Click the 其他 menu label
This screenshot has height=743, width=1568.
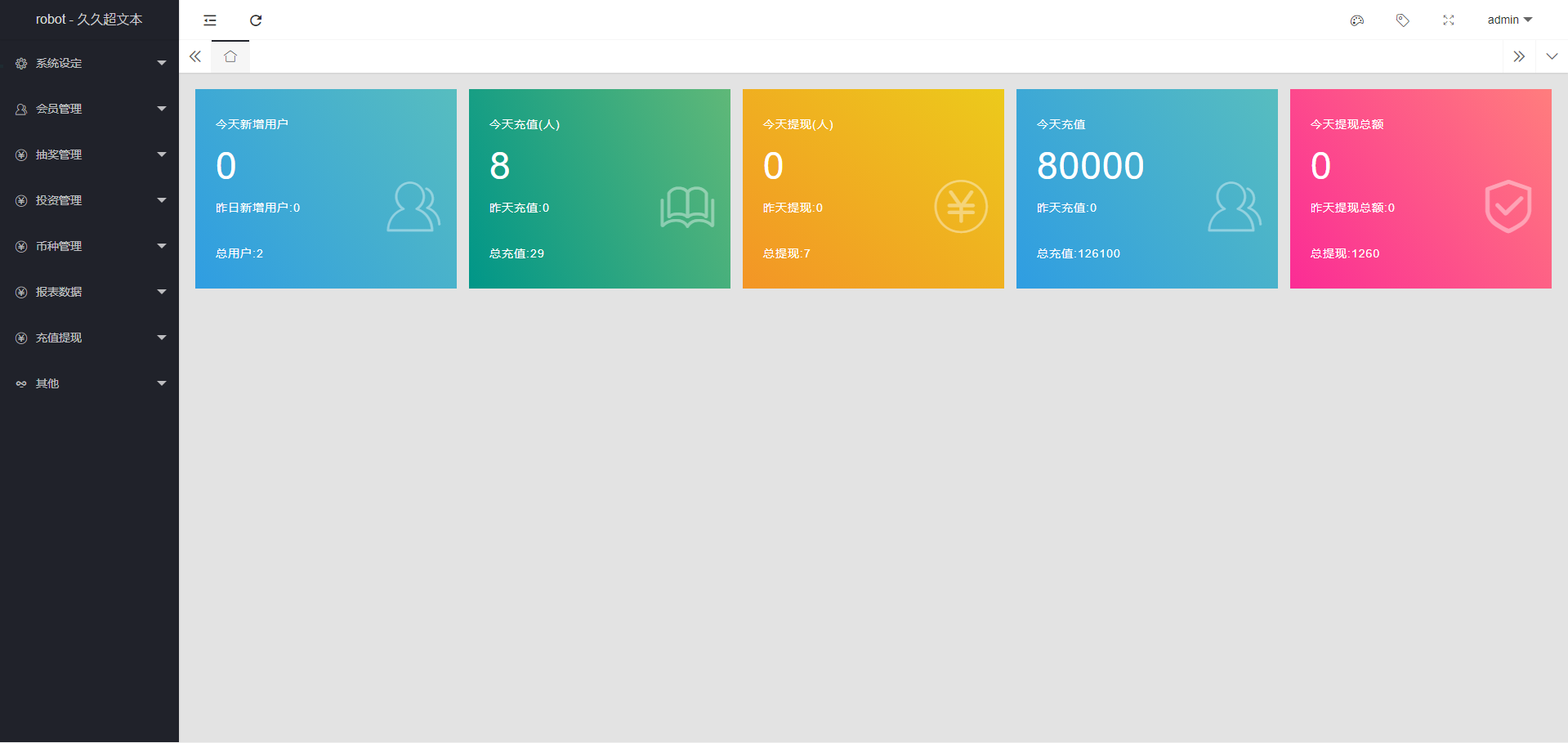(x=47, y=383)
